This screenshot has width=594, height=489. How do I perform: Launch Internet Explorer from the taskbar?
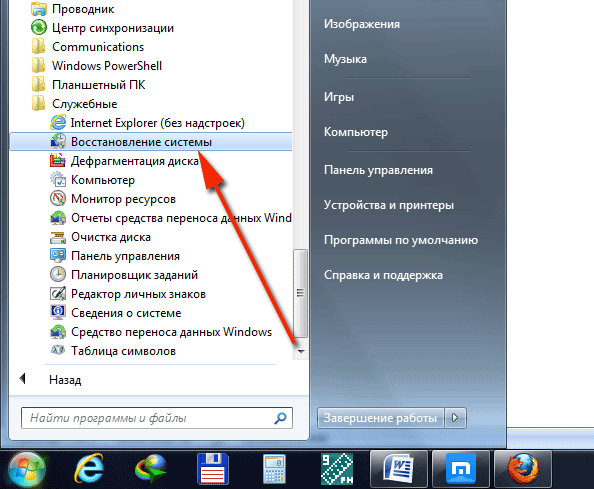pos(89,469)
